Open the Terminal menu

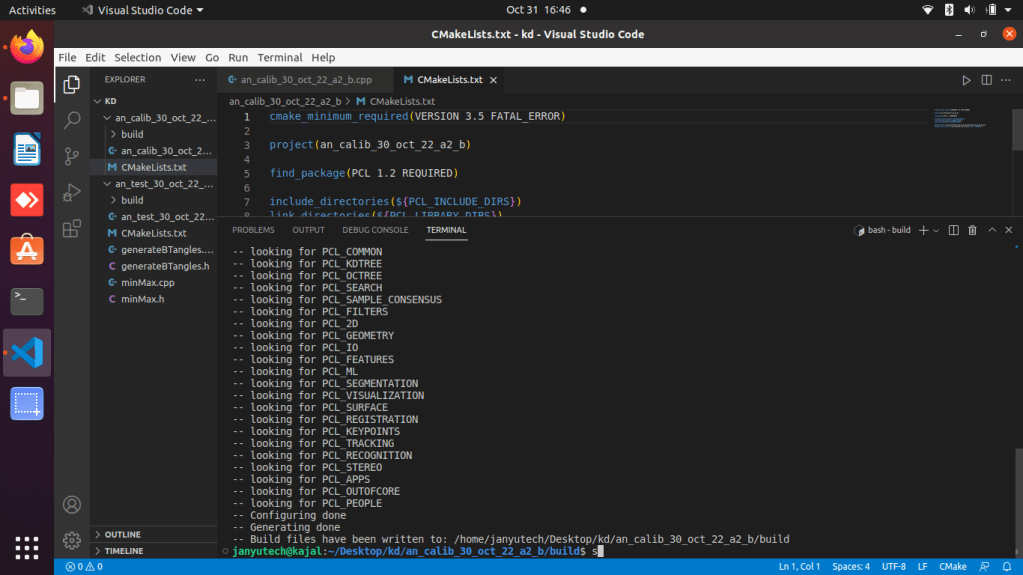coord(279,58)
